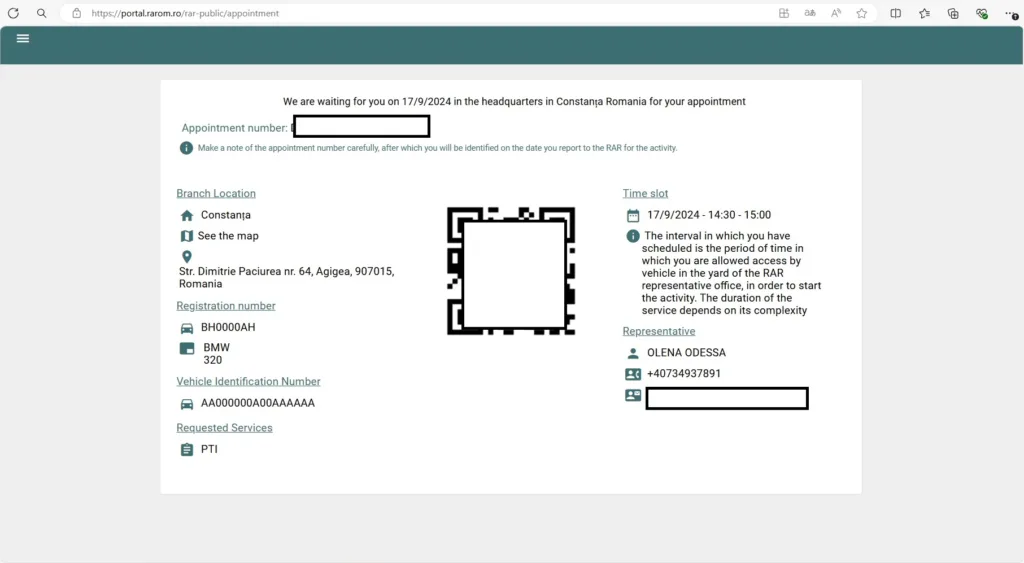The height and width of the screenshot is (563, 1024).
Task: Toggle the browser split screen view
Action: 896,13
